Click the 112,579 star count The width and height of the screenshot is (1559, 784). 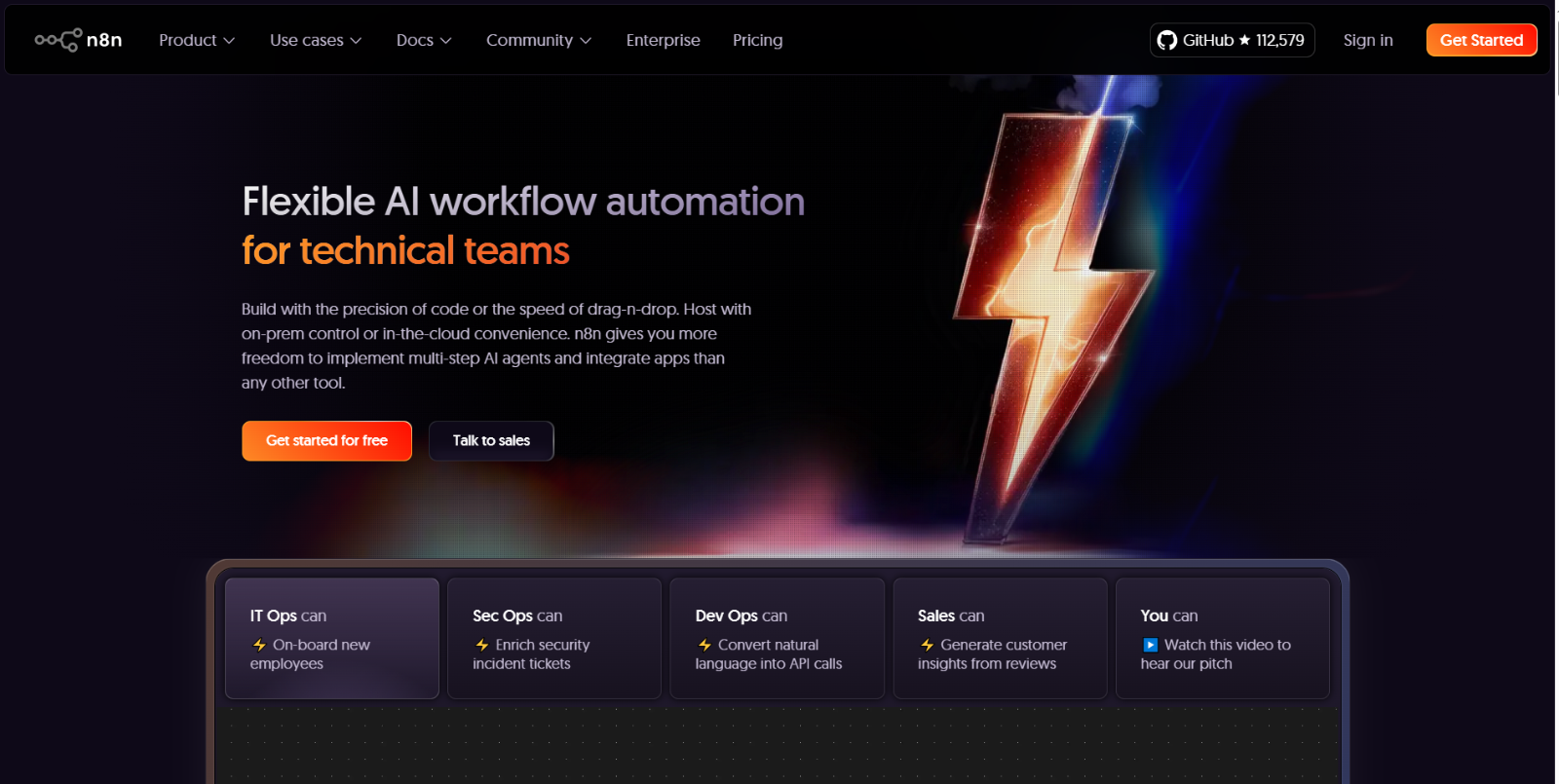pyautogui.click(x=1279, y=40)
